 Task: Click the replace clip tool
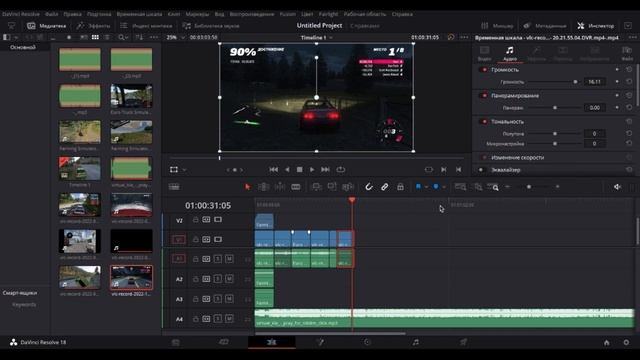click(348, 187)
